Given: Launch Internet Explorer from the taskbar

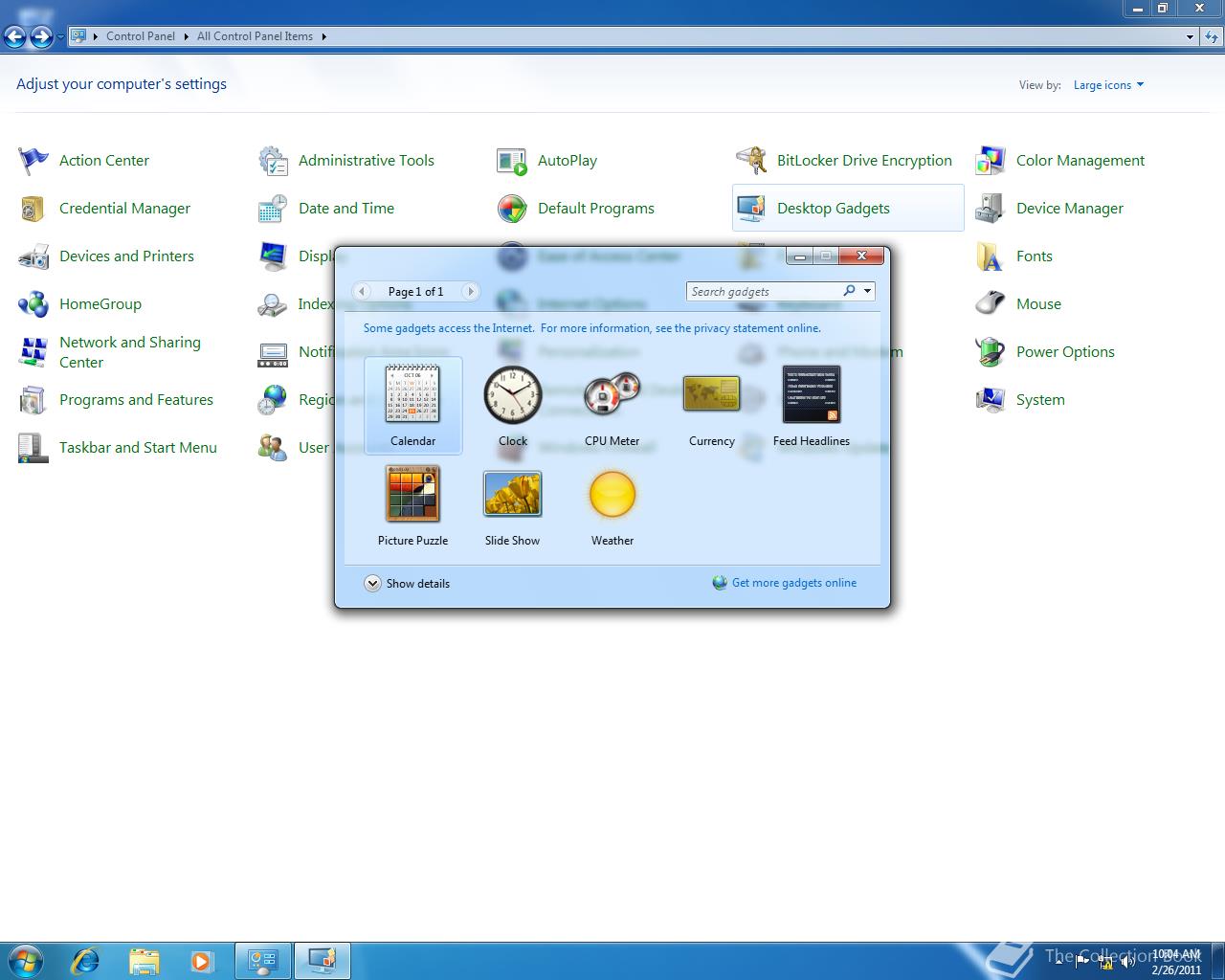Looking at the screenshot, I should (x=86, y=960).
